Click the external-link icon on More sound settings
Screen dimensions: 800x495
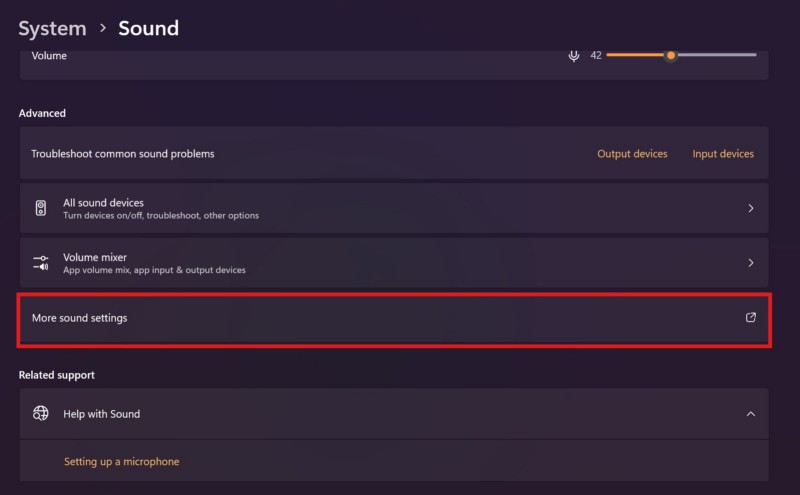[x=751, y=317]
